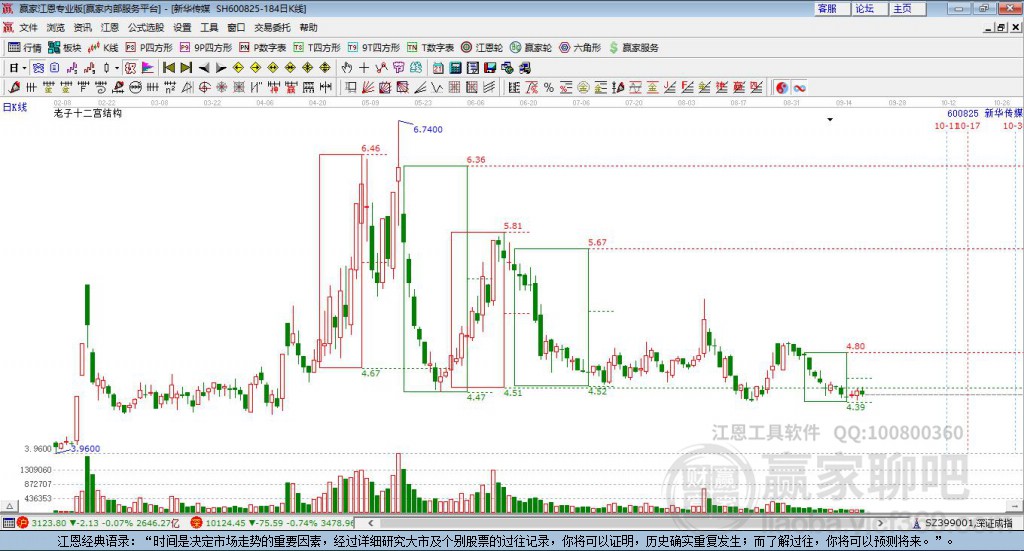Click the grid icon in status bar
Image resolution: width=1024 pixels, height=551 pixels.
click(x=8, y=523)
